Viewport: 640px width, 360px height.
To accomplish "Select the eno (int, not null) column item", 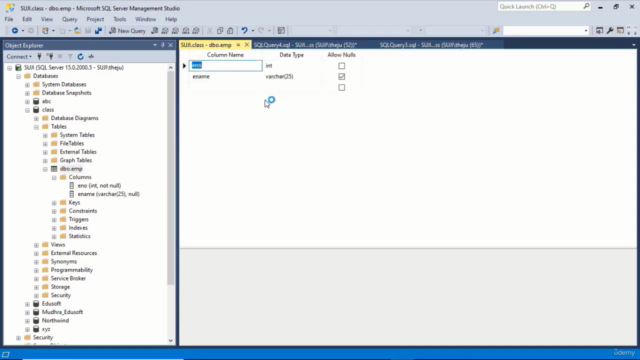I will [99, 186].
